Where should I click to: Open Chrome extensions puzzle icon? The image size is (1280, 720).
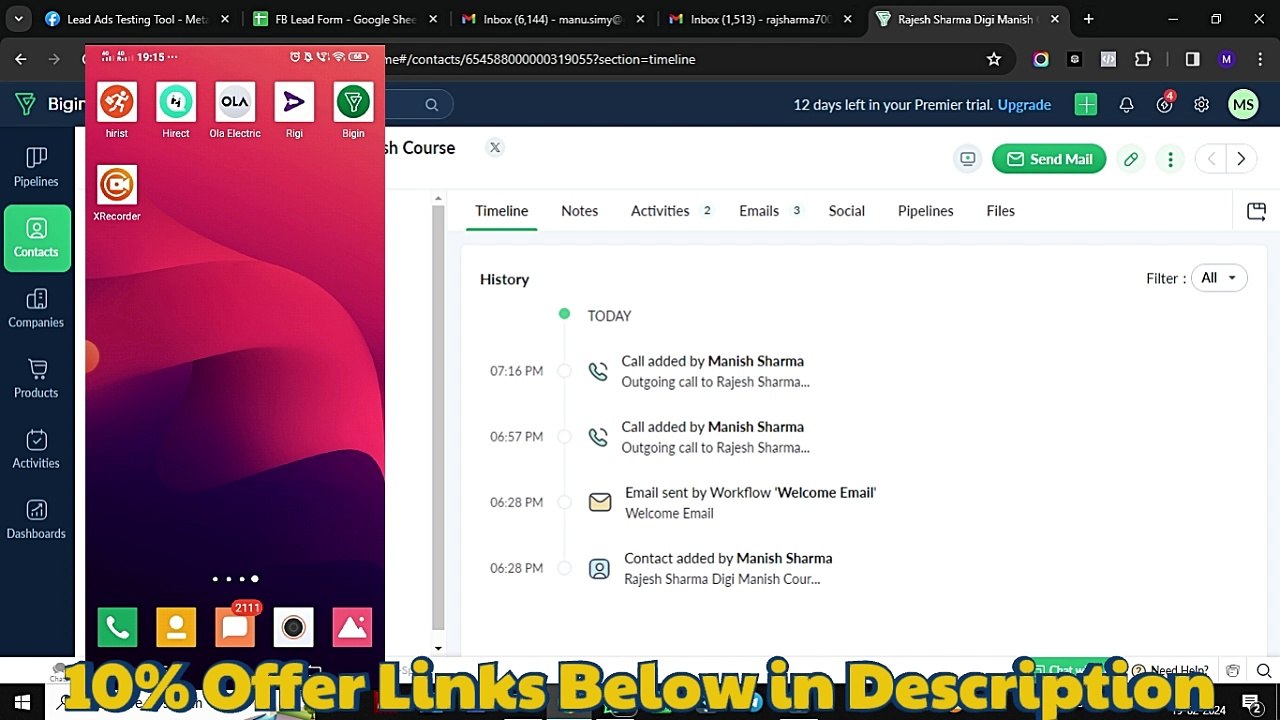click(1142, 59)
